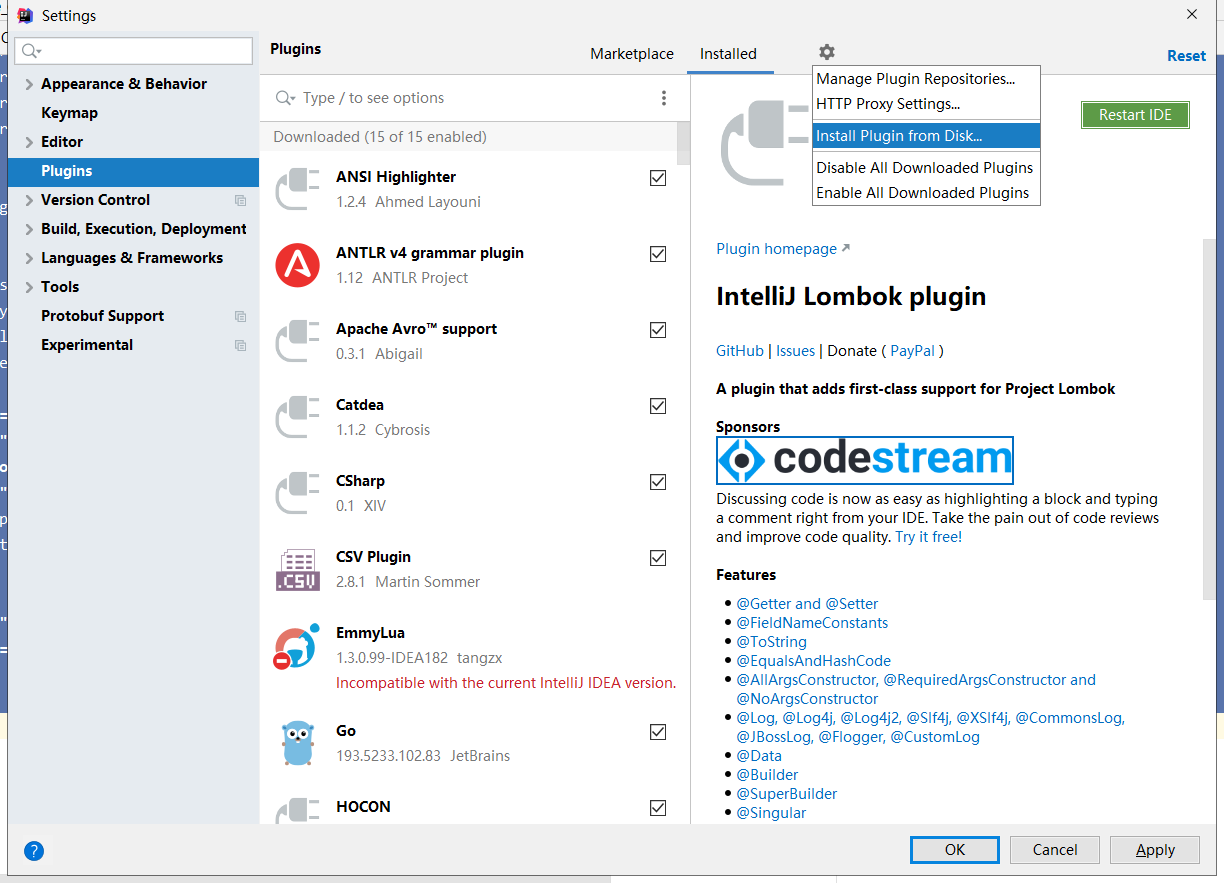The height and width of the screenshot is (883, 1224).
Task: Click the Restart IDE button
Action: (x=1135, y=115)
